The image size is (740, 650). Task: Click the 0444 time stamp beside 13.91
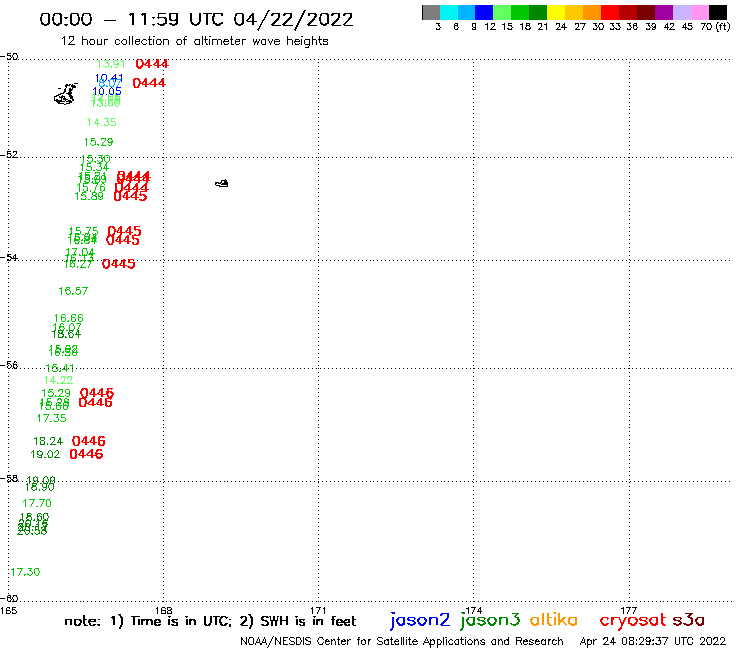[x=152, y=64]
